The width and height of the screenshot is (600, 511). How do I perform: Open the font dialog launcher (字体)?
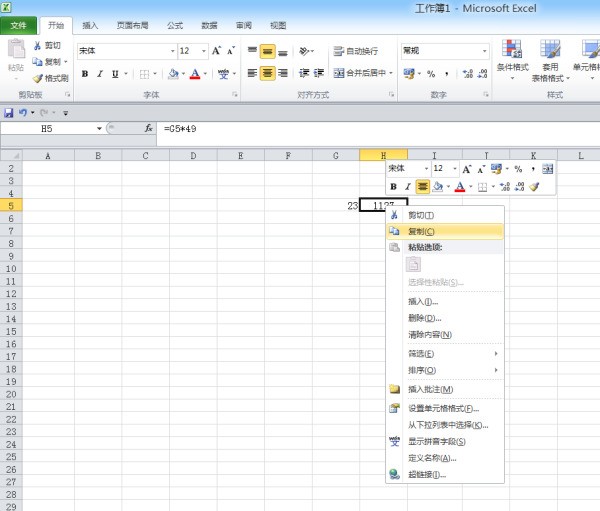click(235, 94)
